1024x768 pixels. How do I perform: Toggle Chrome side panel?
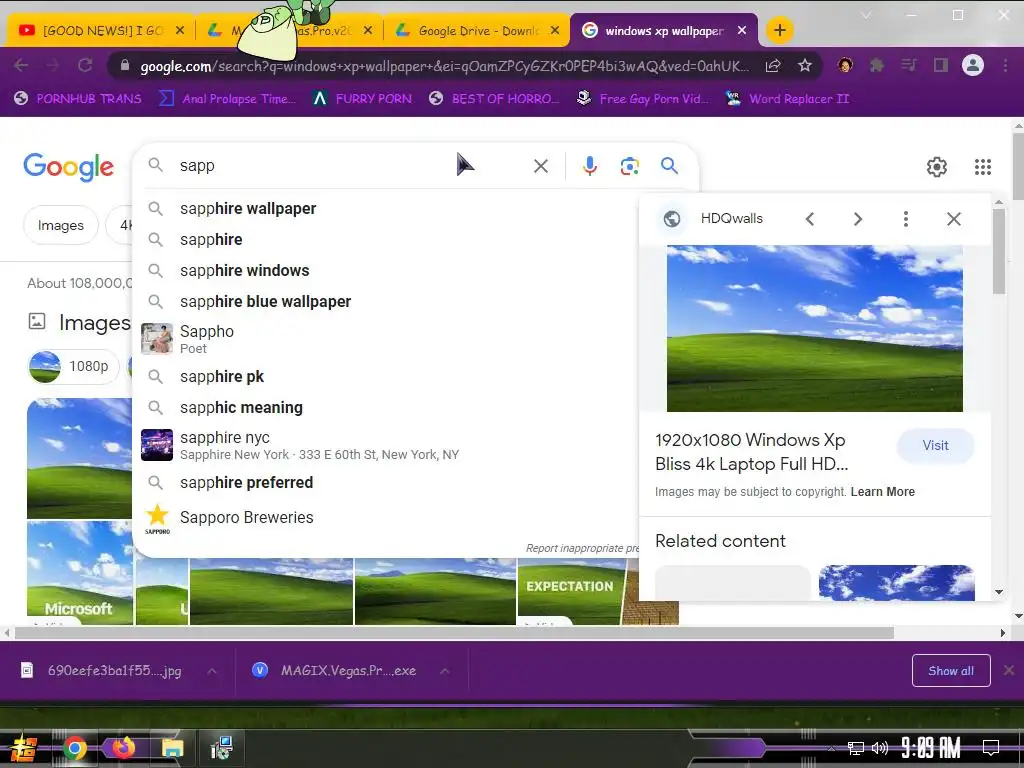(940, 65)
